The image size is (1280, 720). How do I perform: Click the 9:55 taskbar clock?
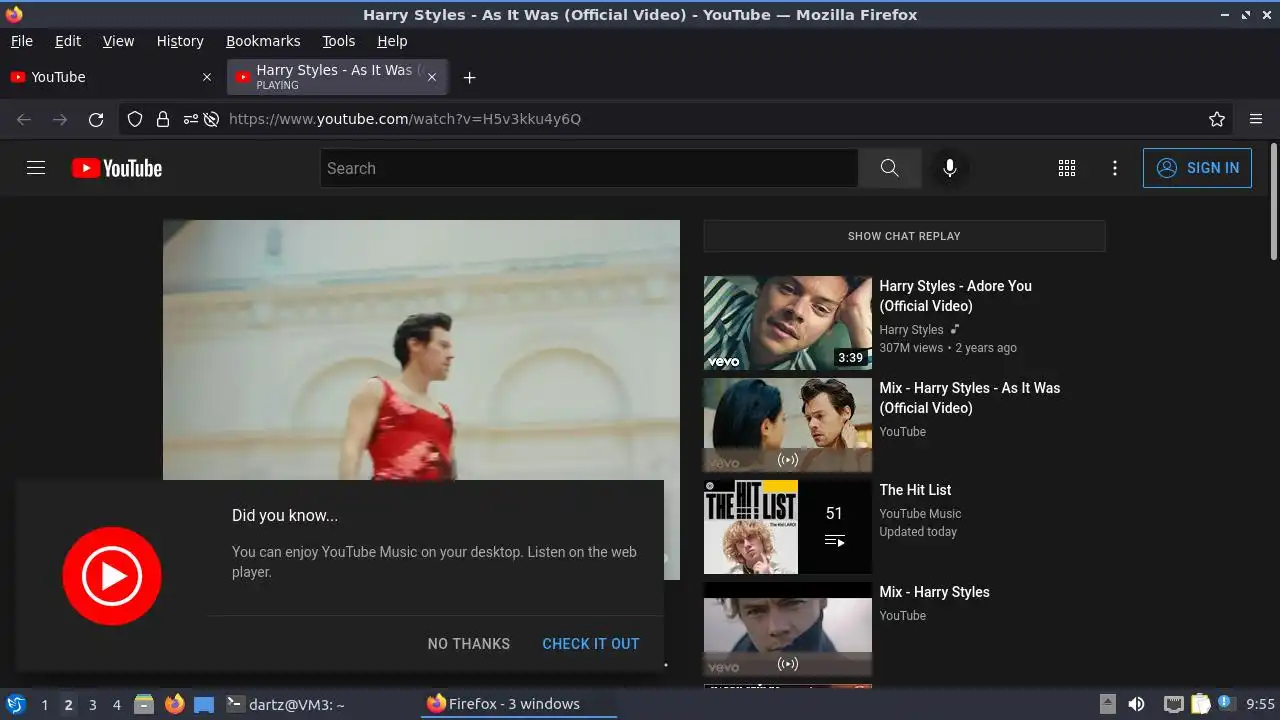click(1260, 704)
